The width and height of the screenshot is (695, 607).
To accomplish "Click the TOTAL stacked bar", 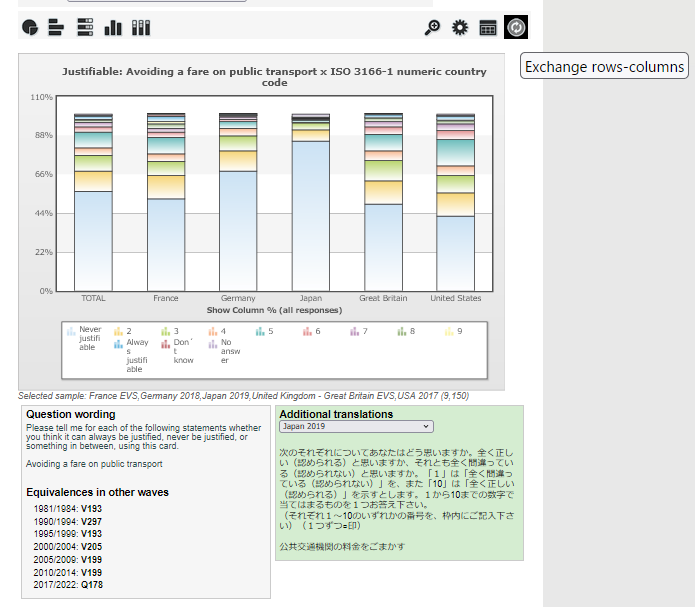I will [94, 202].
